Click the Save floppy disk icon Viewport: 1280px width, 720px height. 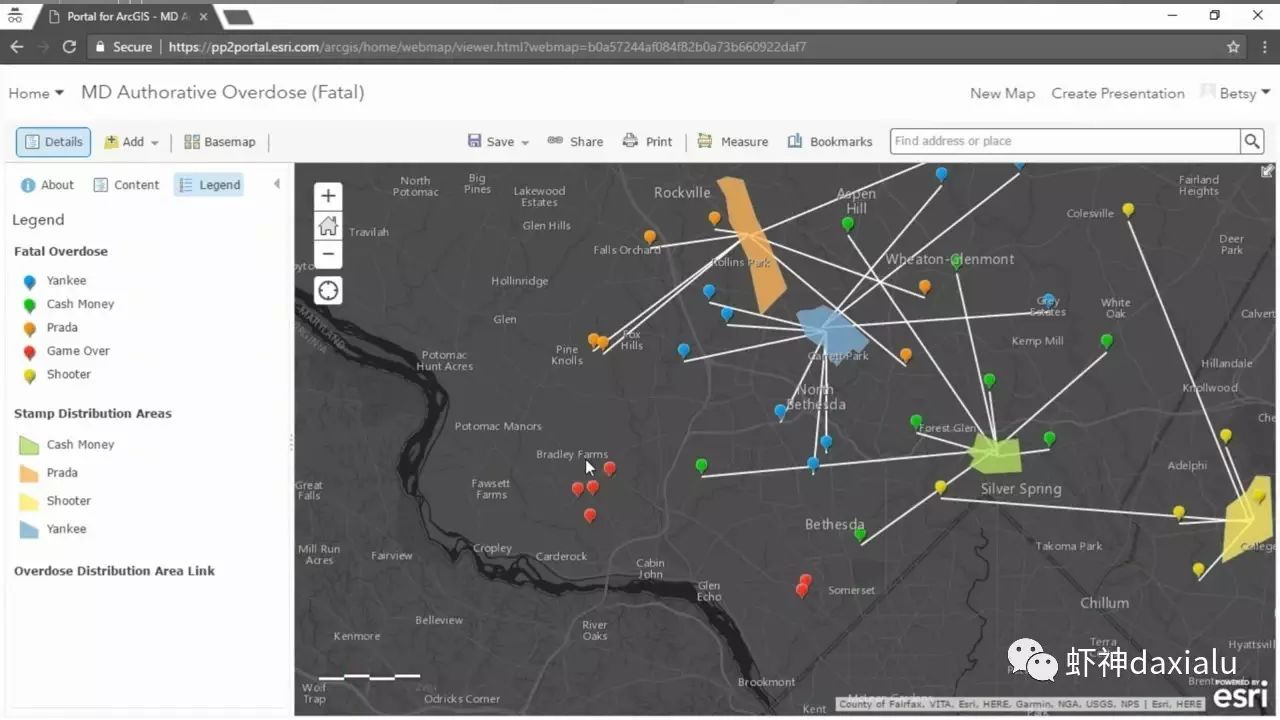pos(475,141)
